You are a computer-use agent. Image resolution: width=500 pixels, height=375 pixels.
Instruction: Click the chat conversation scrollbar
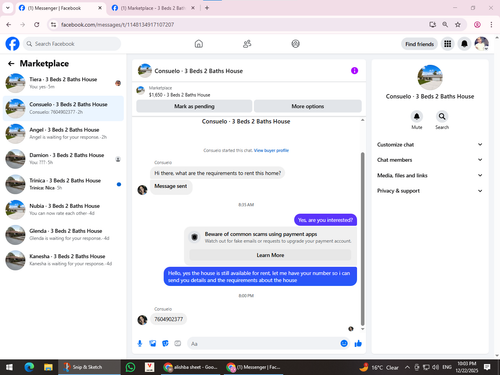click(x=363, y=239)
